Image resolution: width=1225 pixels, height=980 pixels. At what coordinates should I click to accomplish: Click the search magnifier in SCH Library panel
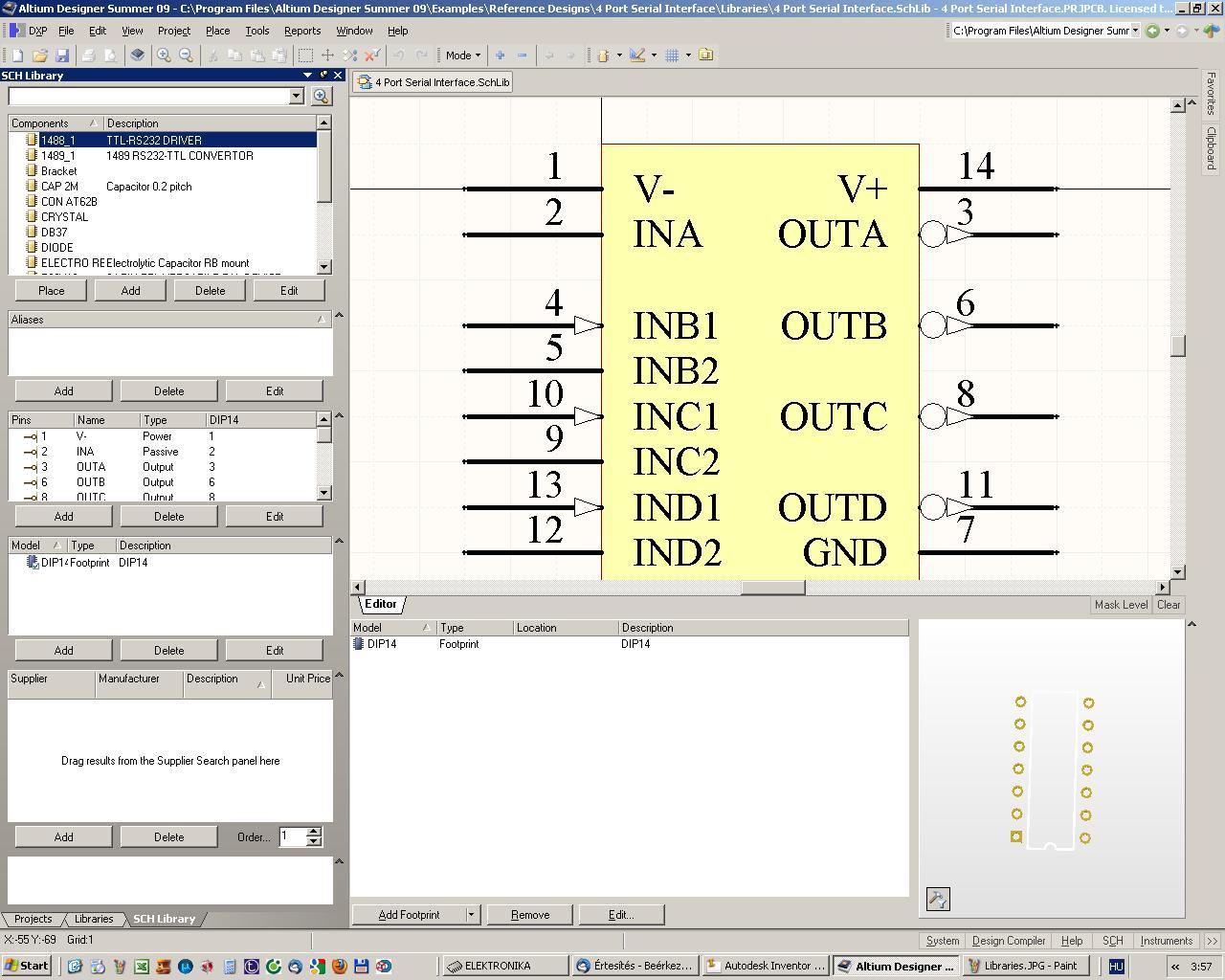tap(321, 96)
